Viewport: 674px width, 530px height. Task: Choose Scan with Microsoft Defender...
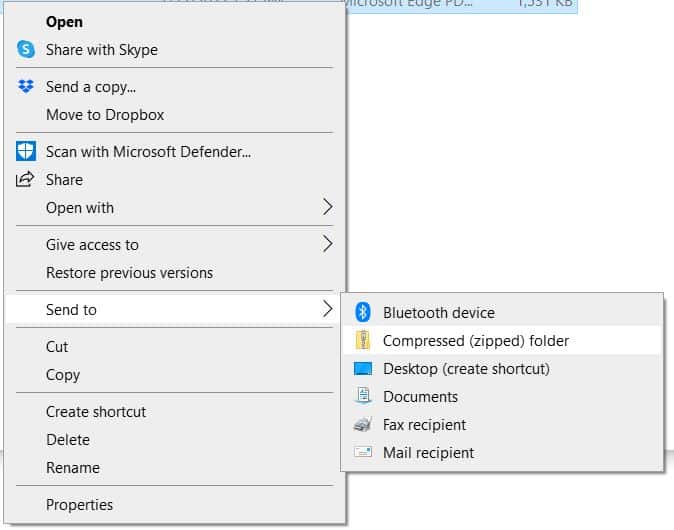pyautogui.click(x=175, y=152)
